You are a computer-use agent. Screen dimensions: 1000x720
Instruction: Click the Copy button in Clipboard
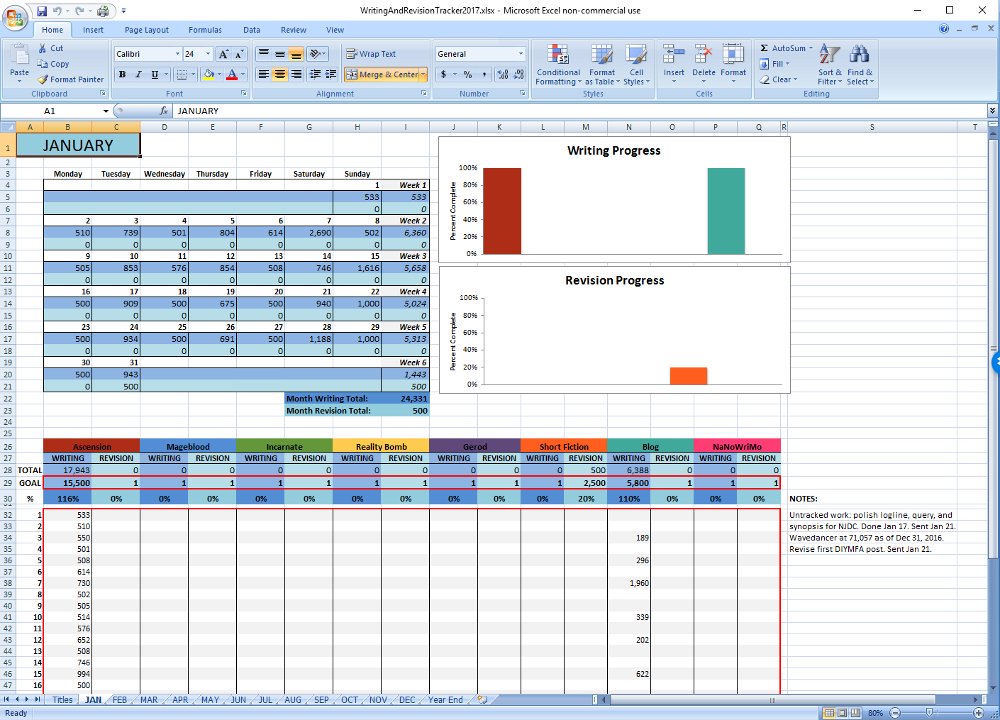(53, 64)
